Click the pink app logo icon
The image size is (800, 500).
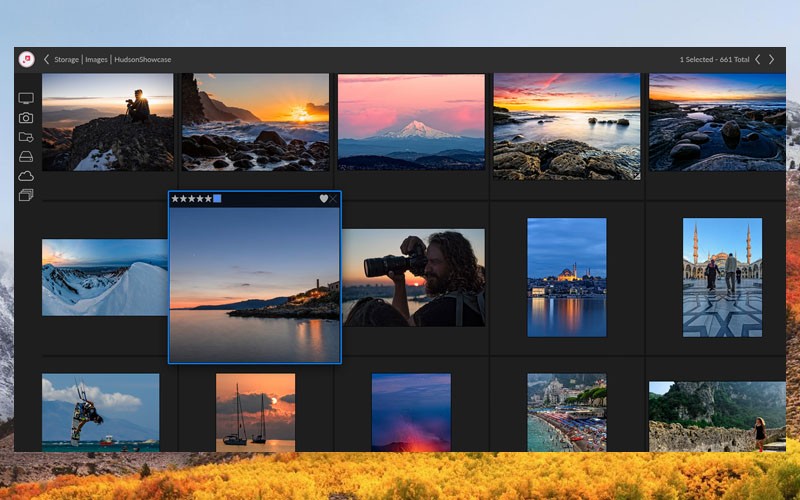click(27, 60)
